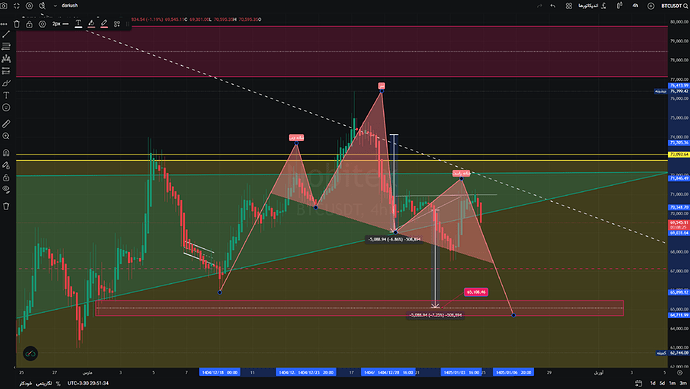Change the drawing fill background color
The width and height of the screenshot is (690, 389).
click(x=91, y=24)
